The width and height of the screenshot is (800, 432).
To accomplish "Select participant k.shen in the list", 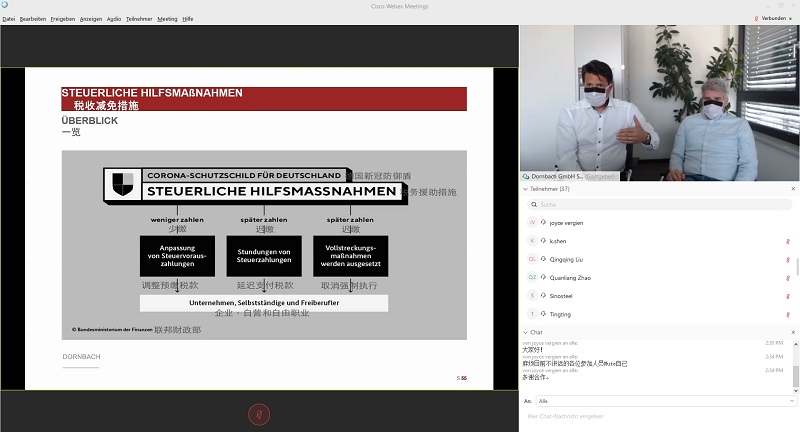I will 560,241.
